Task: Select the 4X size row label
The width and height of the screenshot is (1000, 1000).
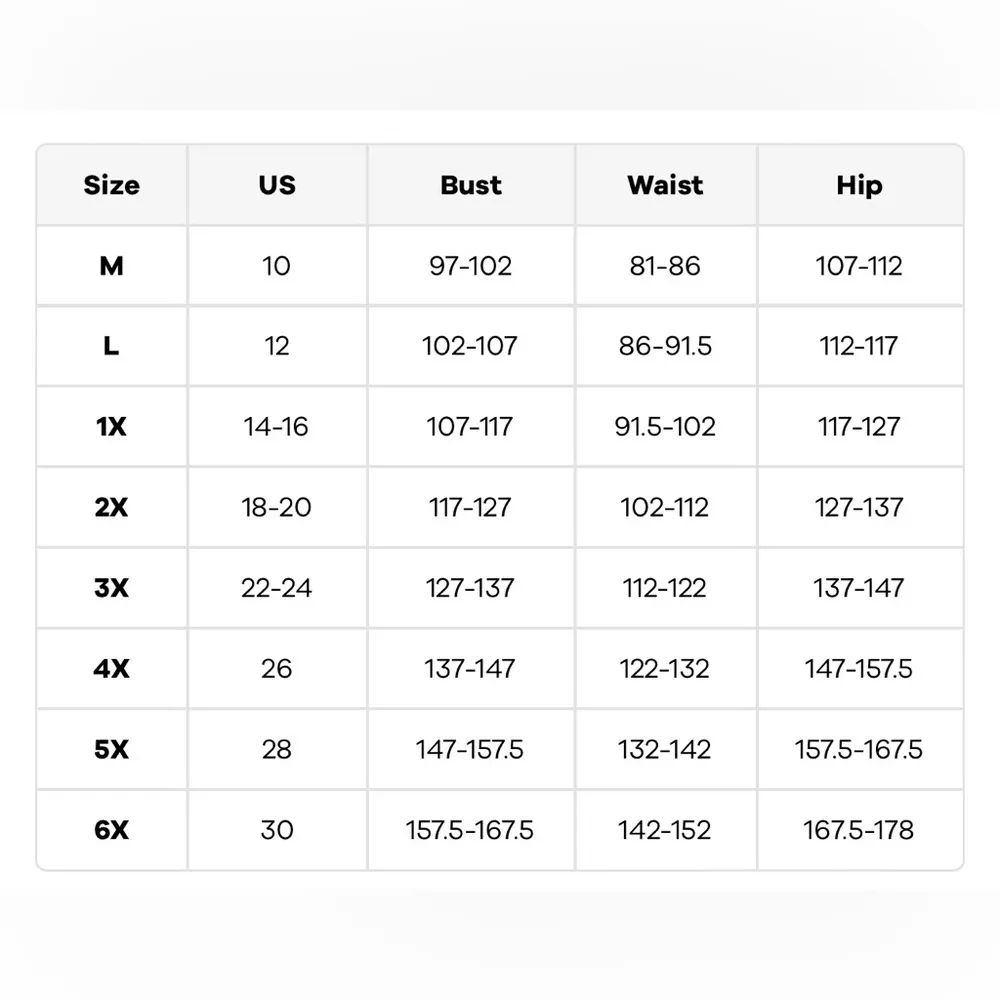Action: (x=112, y=668)
